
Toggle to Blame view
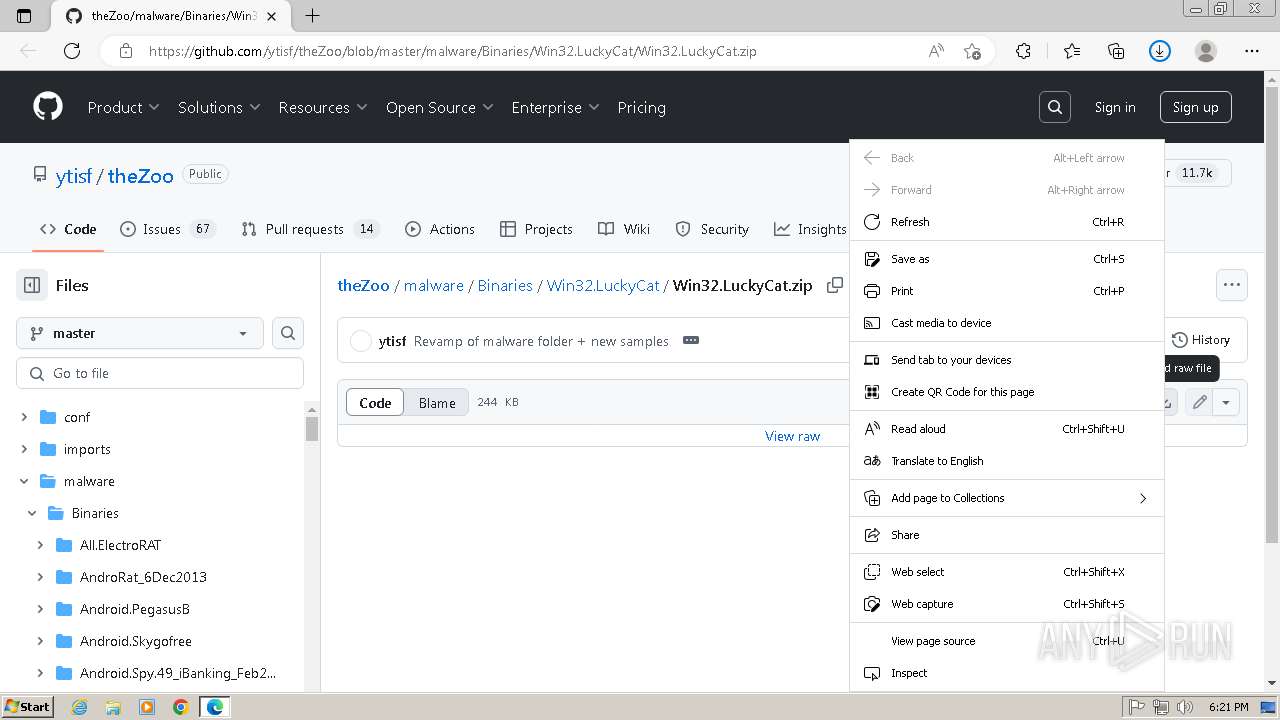(x=437, y=402)
